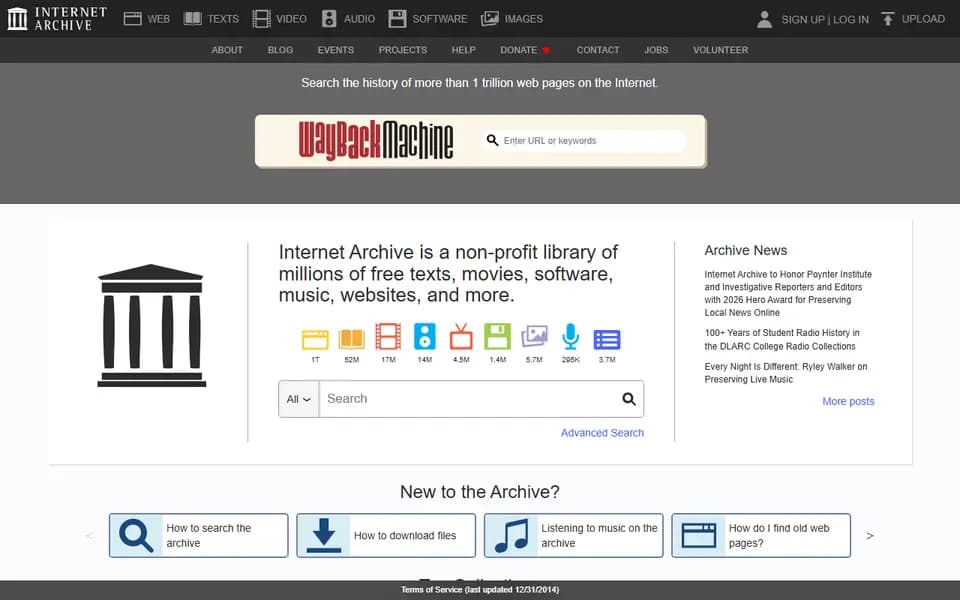Open the Blog menu item

(280, 50)
